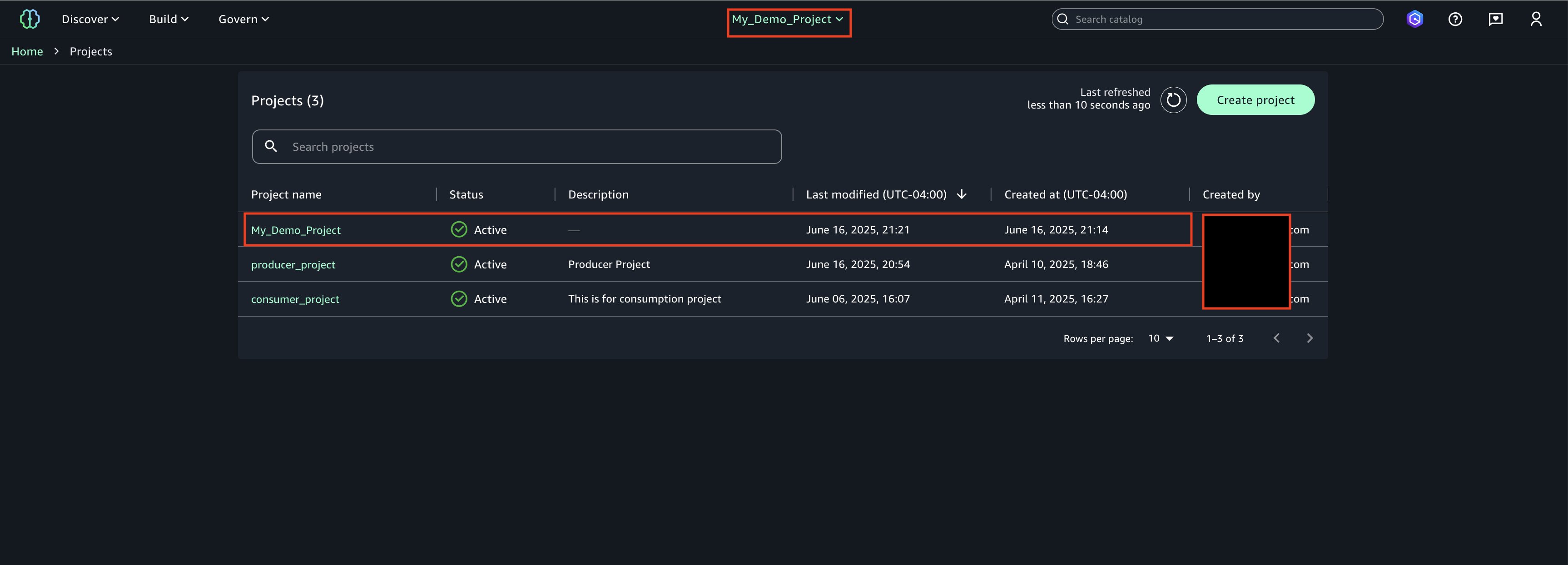This screenshot has height=565, width=1568.
Task: Expand the Govern menu
Action: coord(243,20)
